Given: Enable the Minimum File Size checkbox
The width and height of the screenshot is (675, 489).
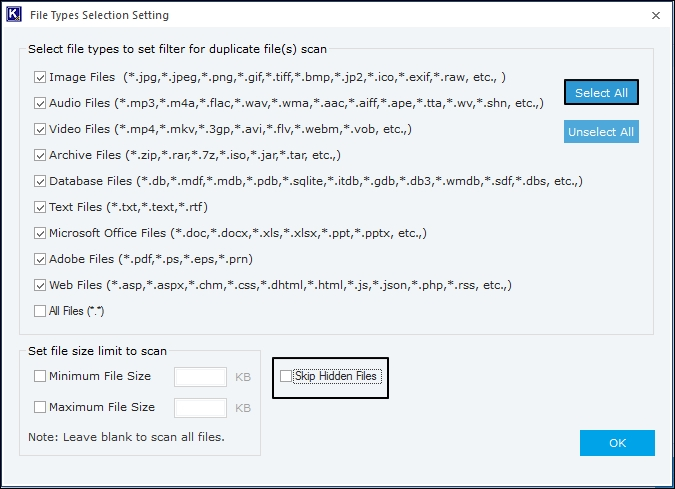Looking at the screenshot, I should click(x=40, y=376).
